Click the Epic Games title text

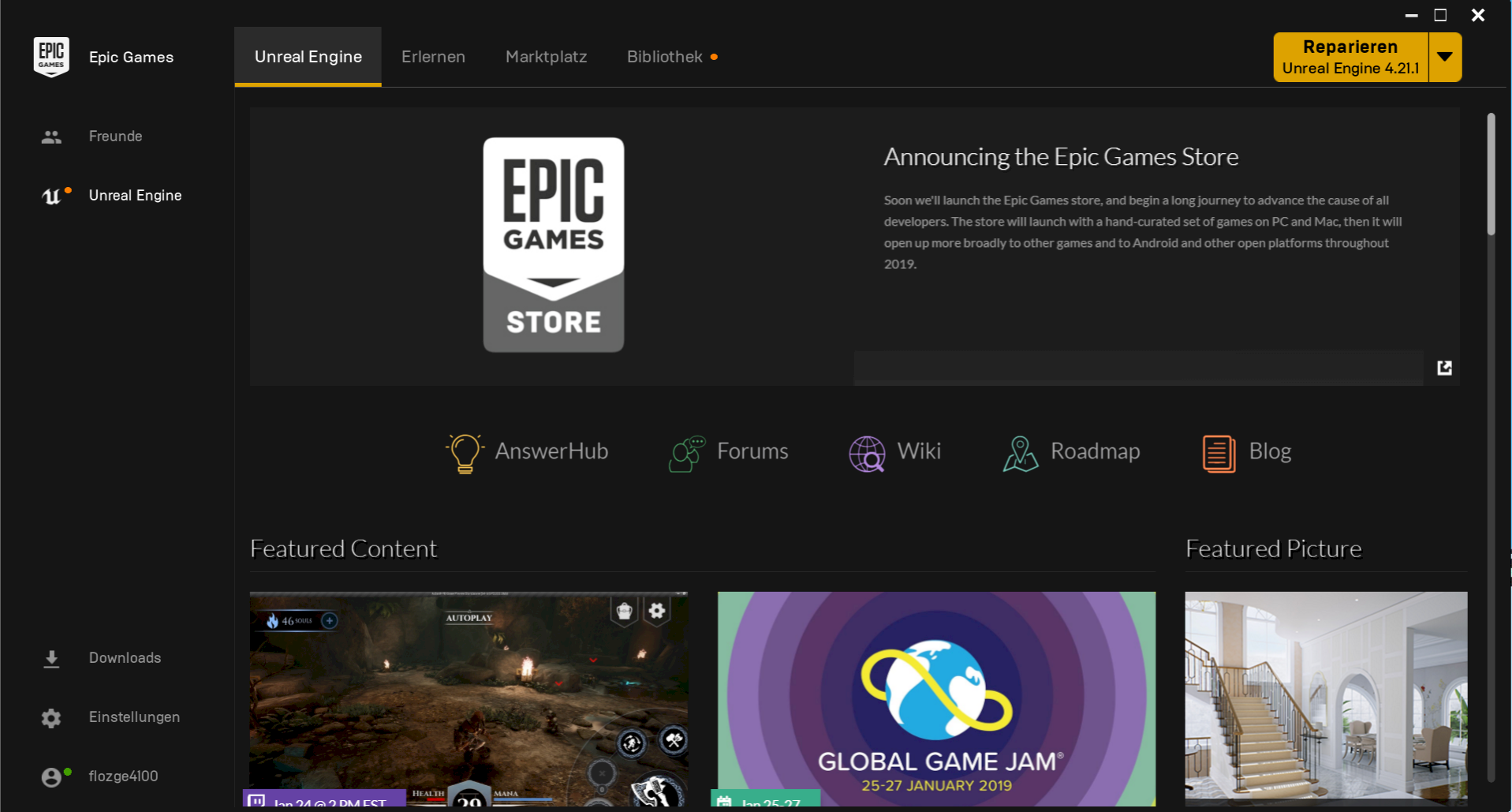[131, 57]
